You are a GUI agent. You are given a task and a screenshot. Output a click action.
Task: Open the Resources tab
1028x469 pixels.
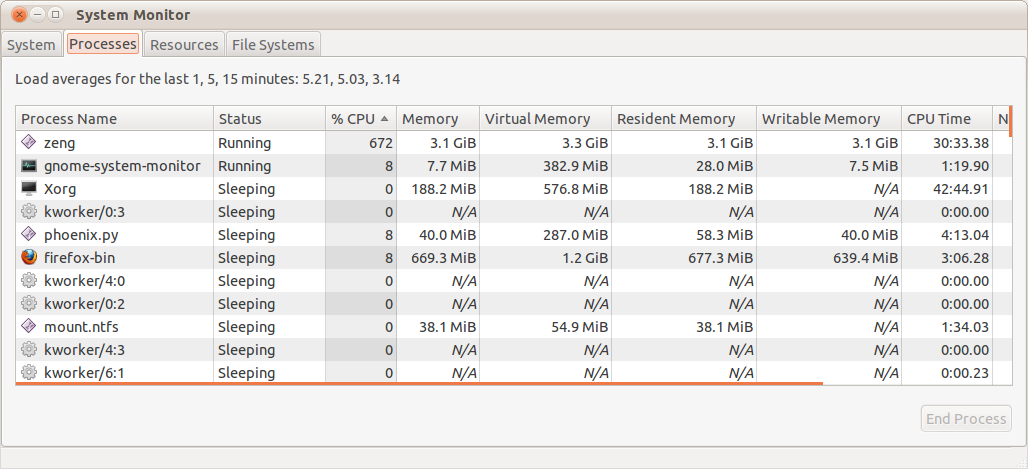(184, 45)
